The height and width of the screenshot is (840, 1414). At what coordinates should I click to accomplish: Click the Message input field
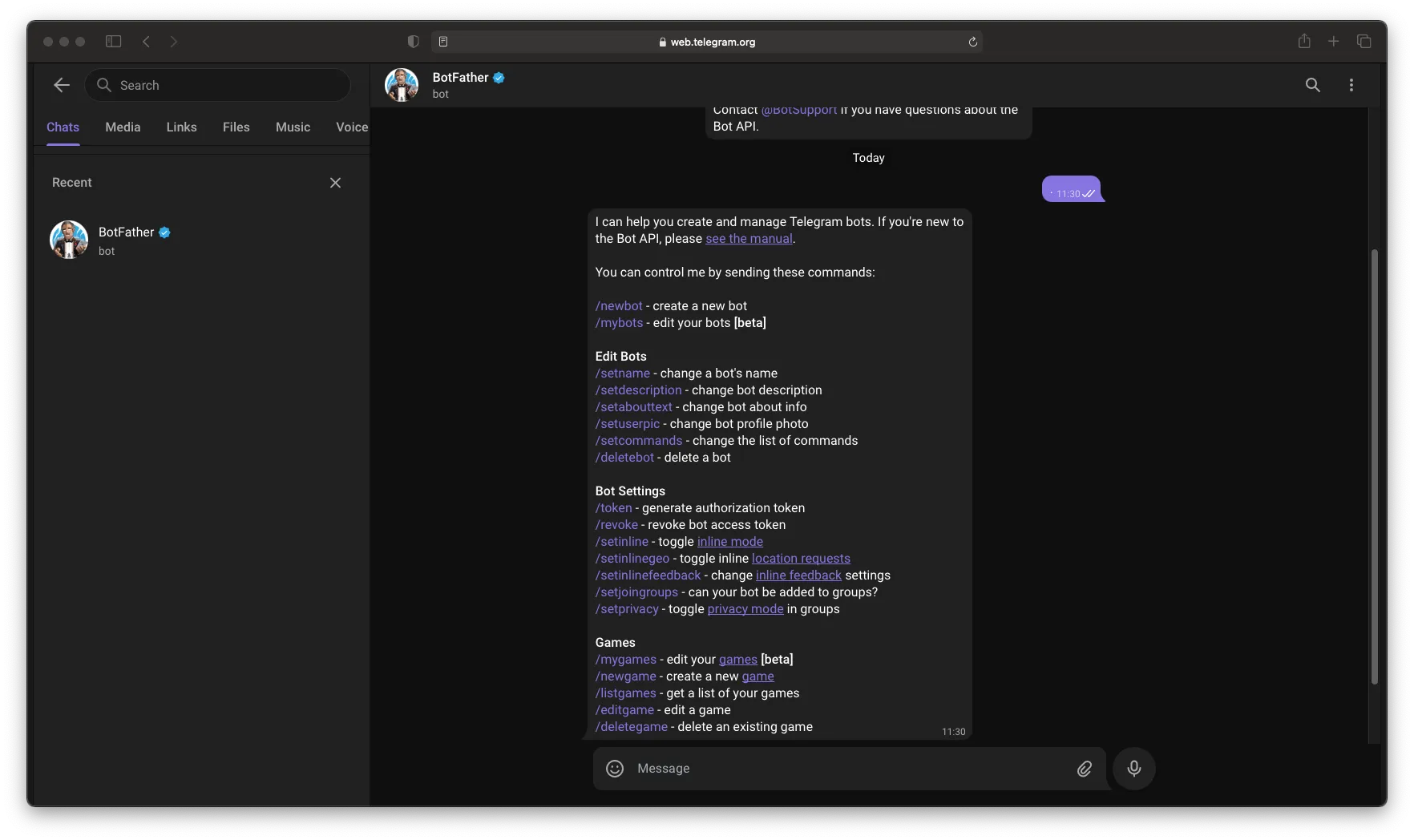coord(850,769)
